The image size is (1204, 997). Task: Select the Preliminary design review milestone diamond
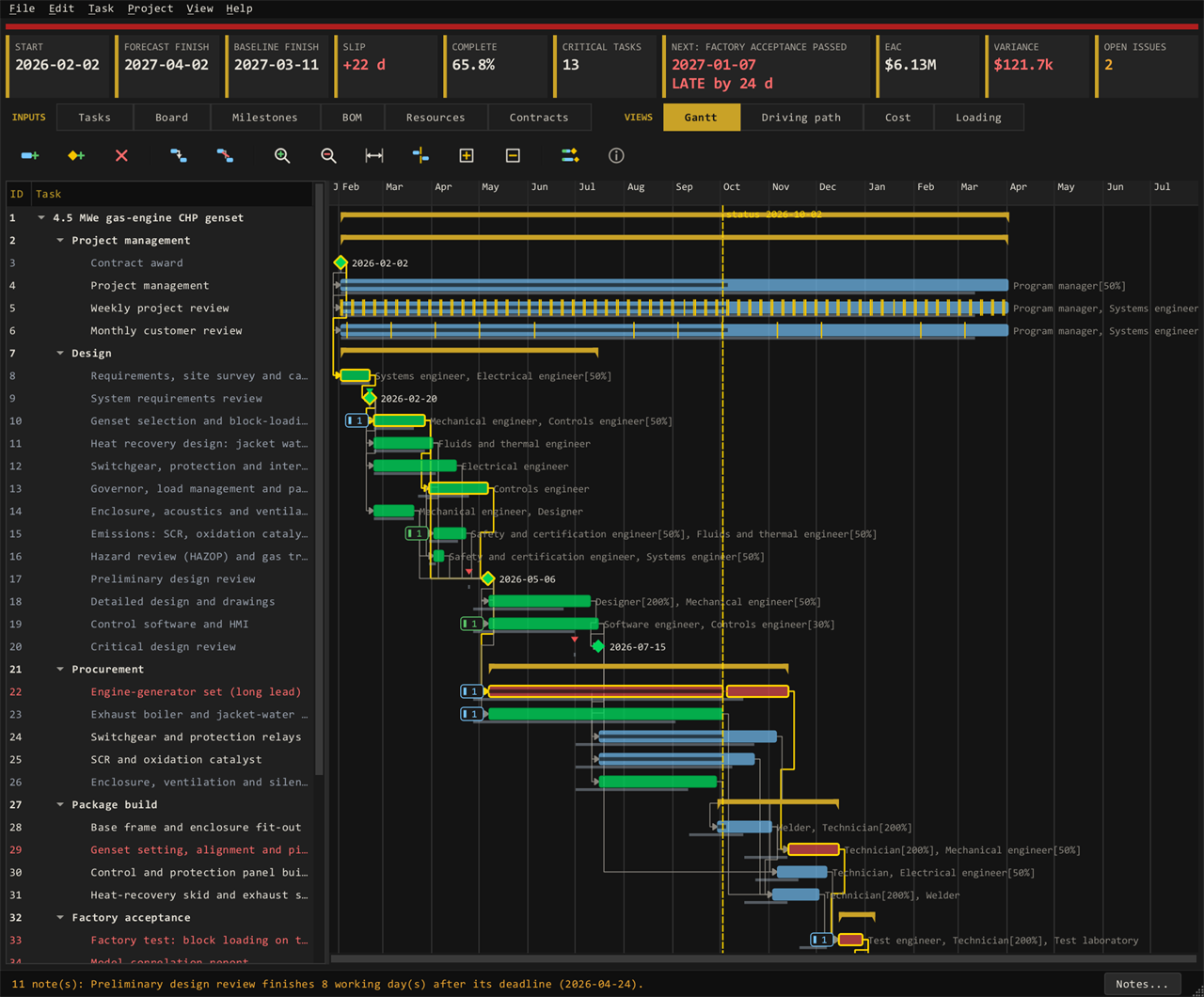[487, 578]
